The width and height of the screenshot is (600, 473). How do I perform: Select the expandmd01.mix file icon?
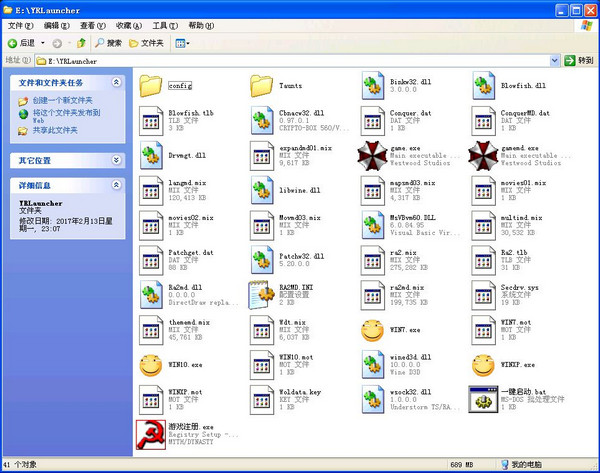[261, 155]
